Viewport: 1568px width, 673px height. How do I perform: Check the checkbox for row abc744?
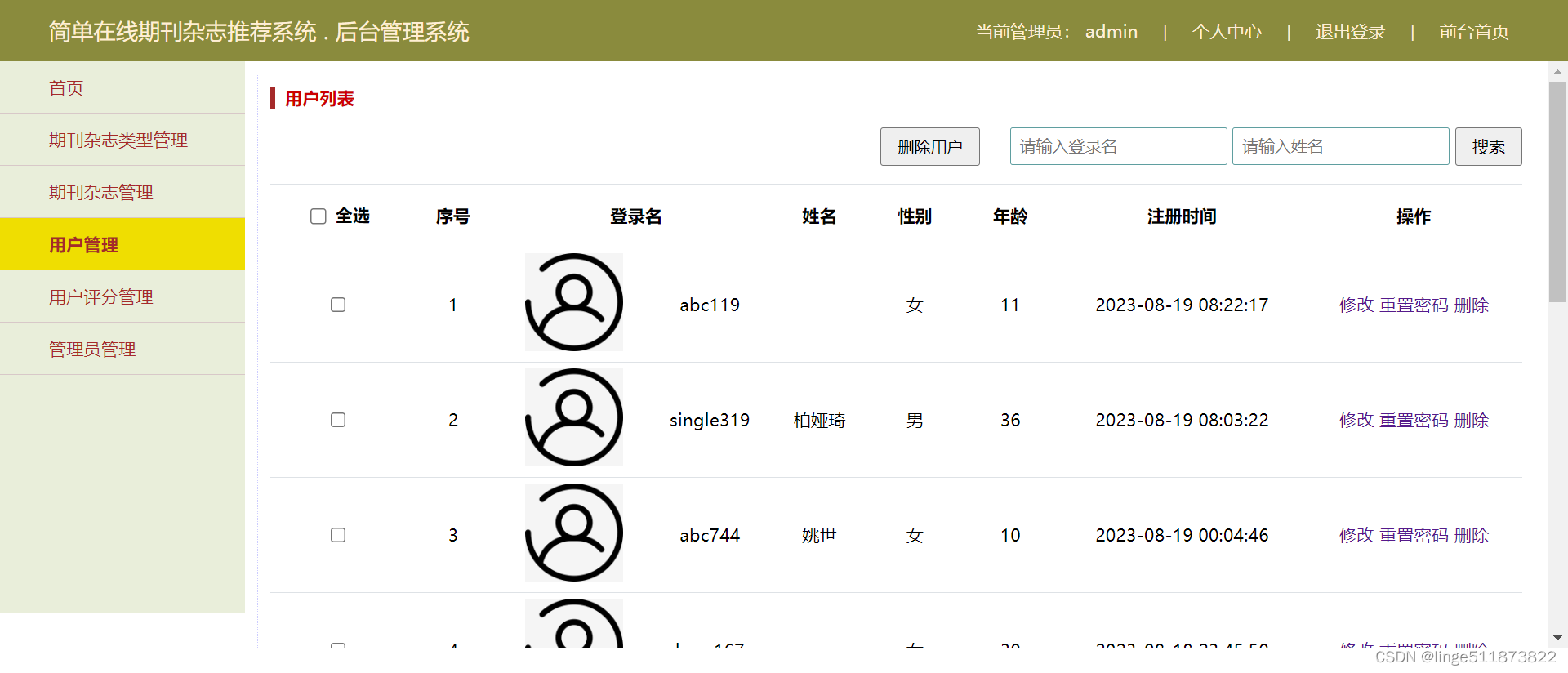[338, 535]
